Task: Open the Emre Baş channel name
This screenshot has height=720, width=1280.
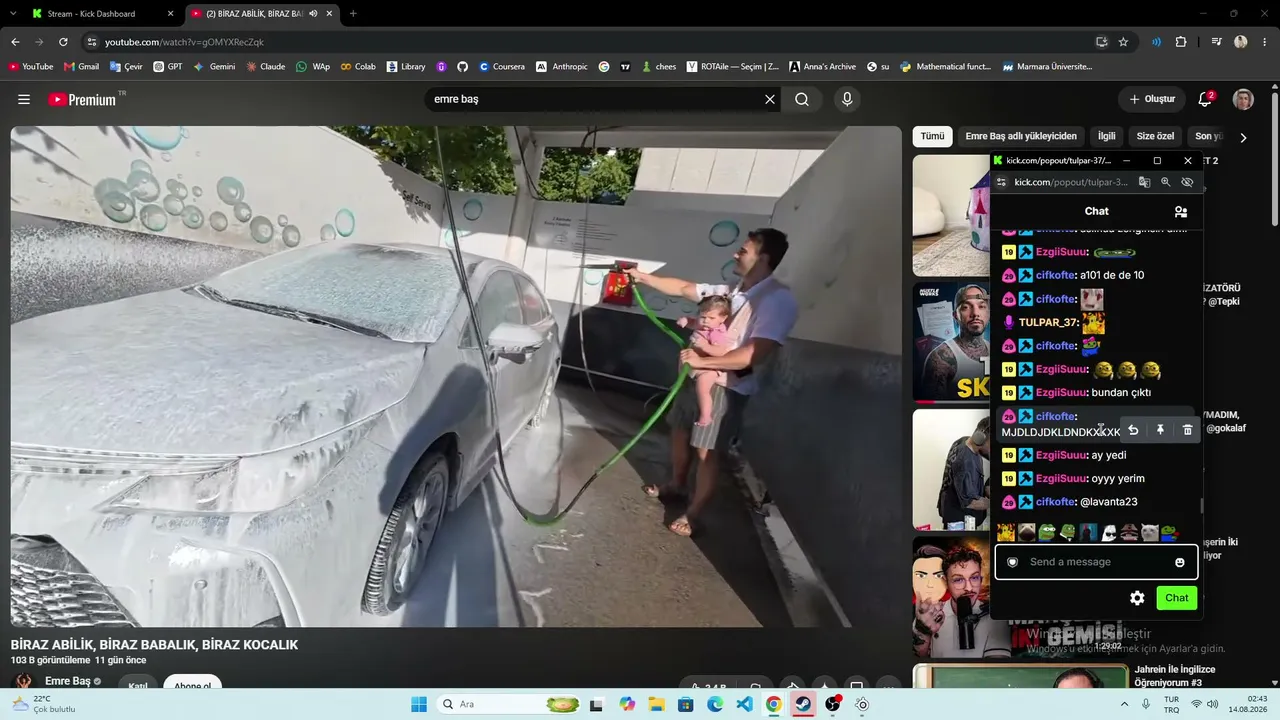Action: [x=68, y=681]
